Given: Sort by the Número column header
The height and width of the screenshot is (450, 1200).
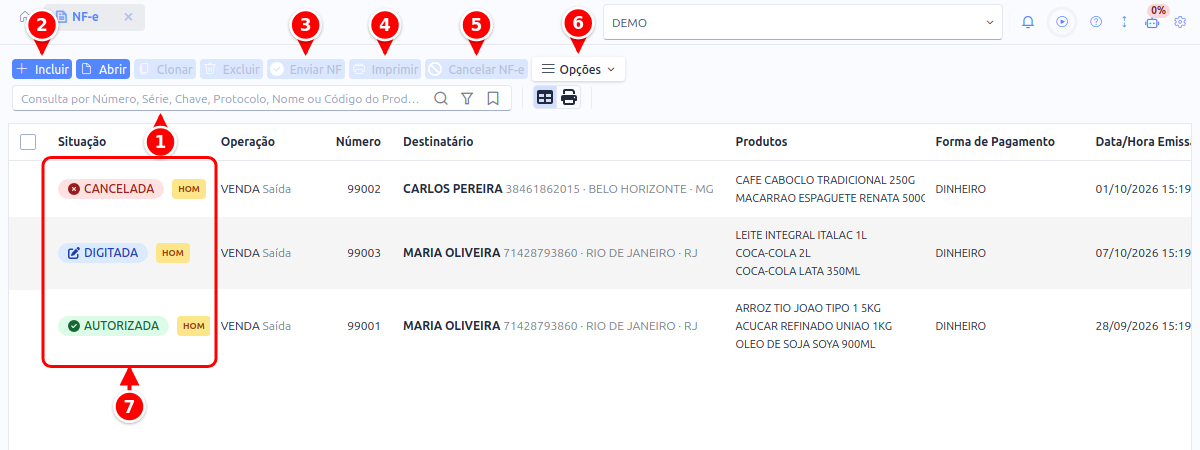Looking at the screenshot, I should pos(358,142).
